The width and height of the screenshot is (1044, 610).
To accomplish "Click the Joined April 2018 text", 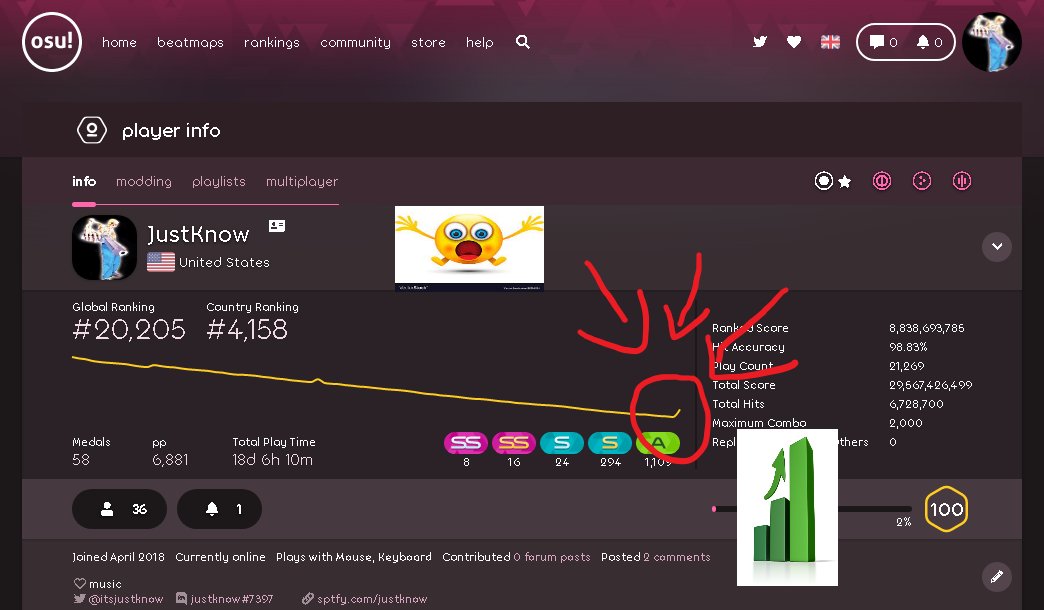I will (119, 557).
